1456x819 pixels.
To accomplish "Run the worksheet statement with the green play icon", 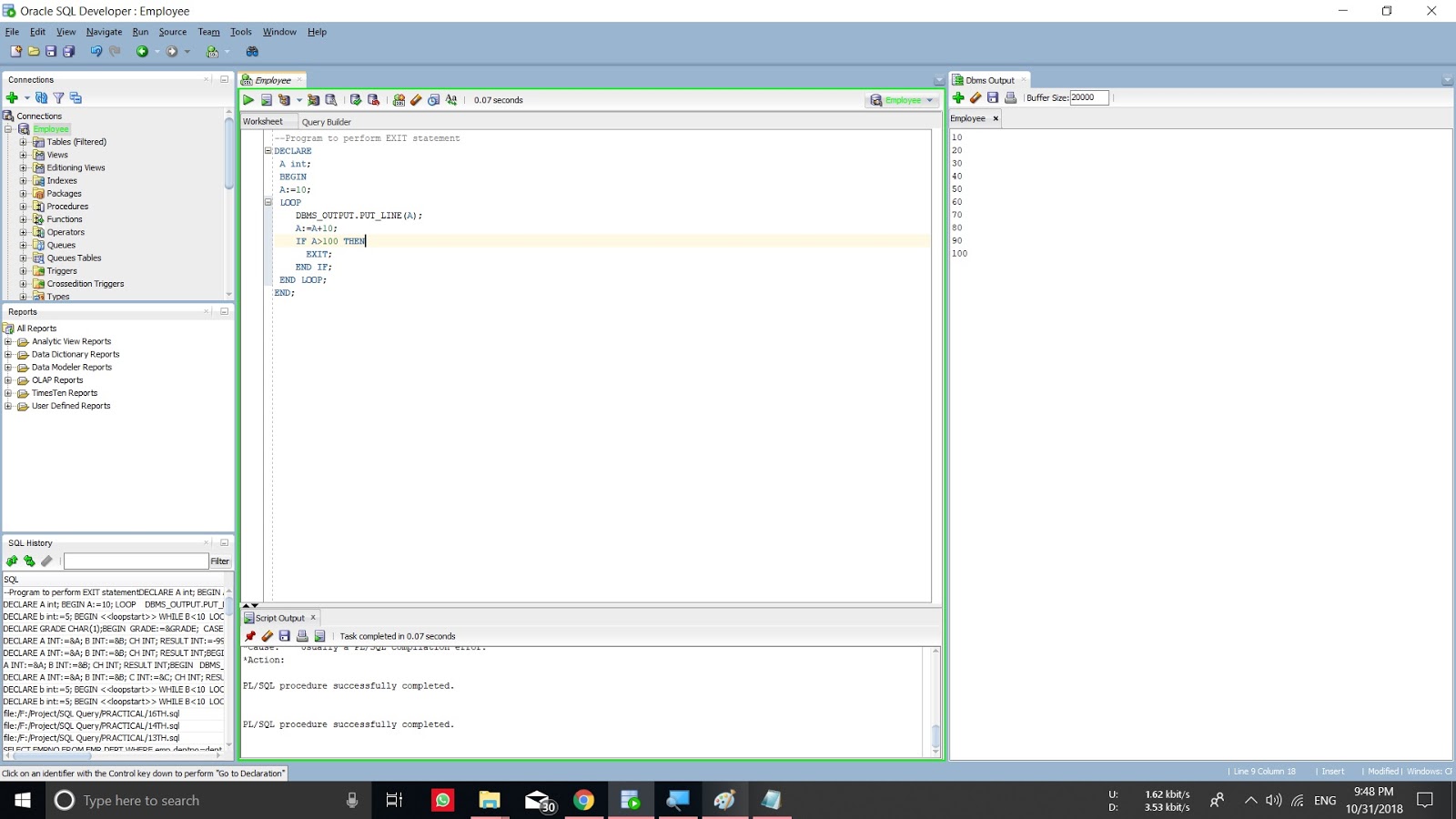I will pos(248,100).
